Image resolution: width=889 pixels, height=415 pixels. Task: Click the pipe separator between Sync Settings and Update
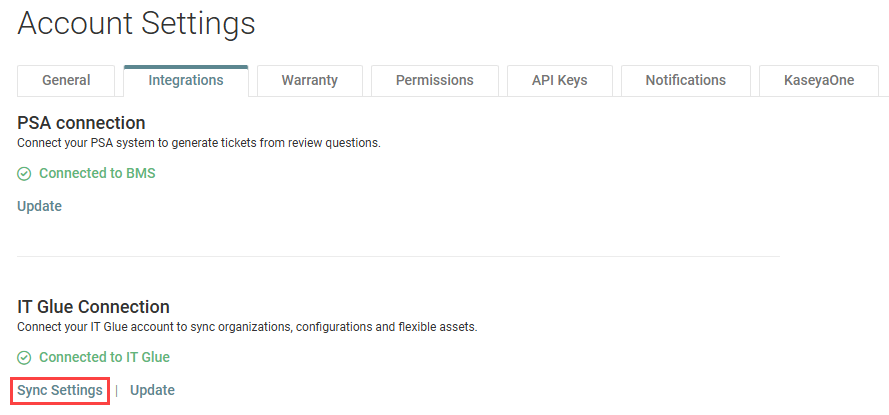[x=116, y=391]
